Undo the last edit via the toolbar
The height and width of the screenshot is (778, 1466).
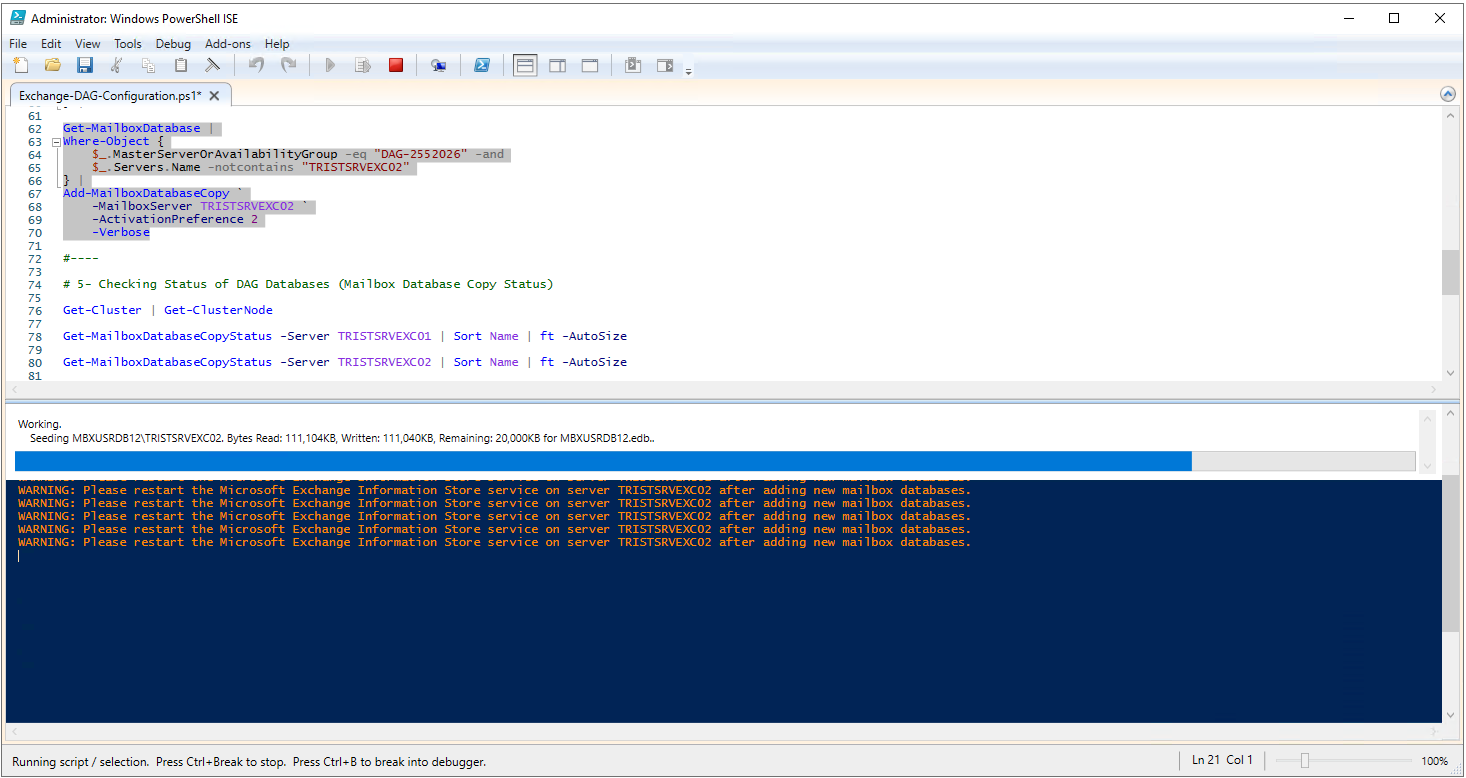point(256,66)
